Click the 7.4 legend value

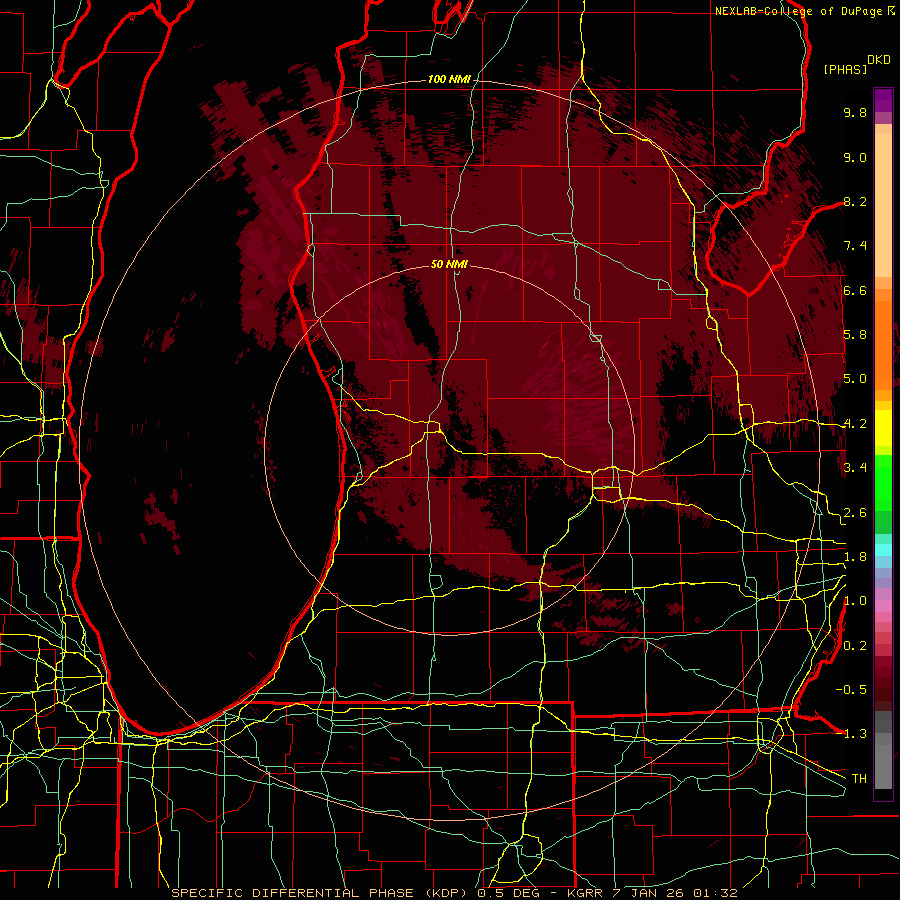[x=855, y=246]
